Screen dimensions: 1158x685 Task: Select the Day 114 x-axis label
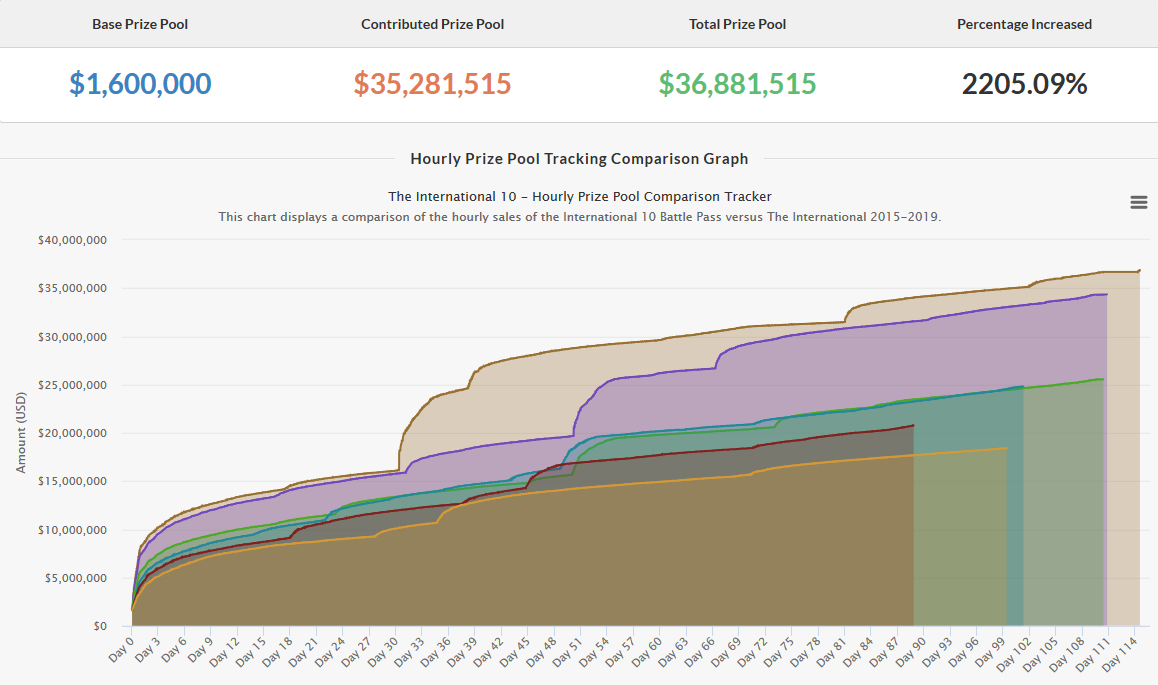pyautogui.click(x=1119, y=650)
